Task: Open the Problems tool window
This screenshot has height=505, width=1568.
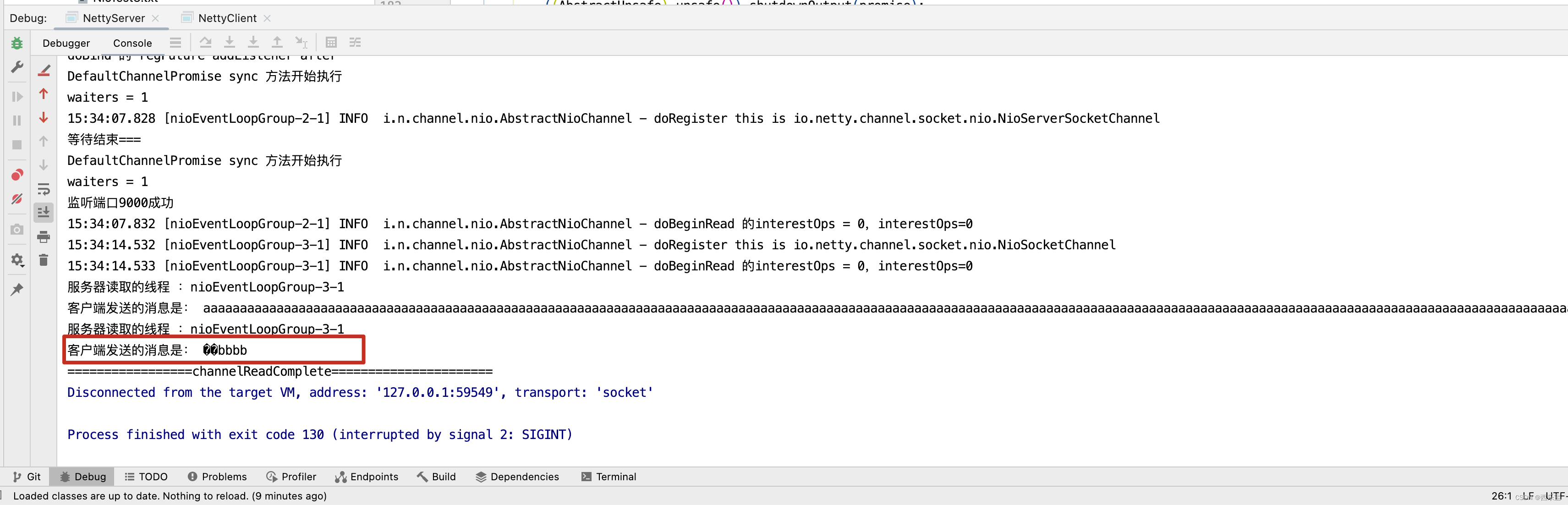Action: pos(217,477)
